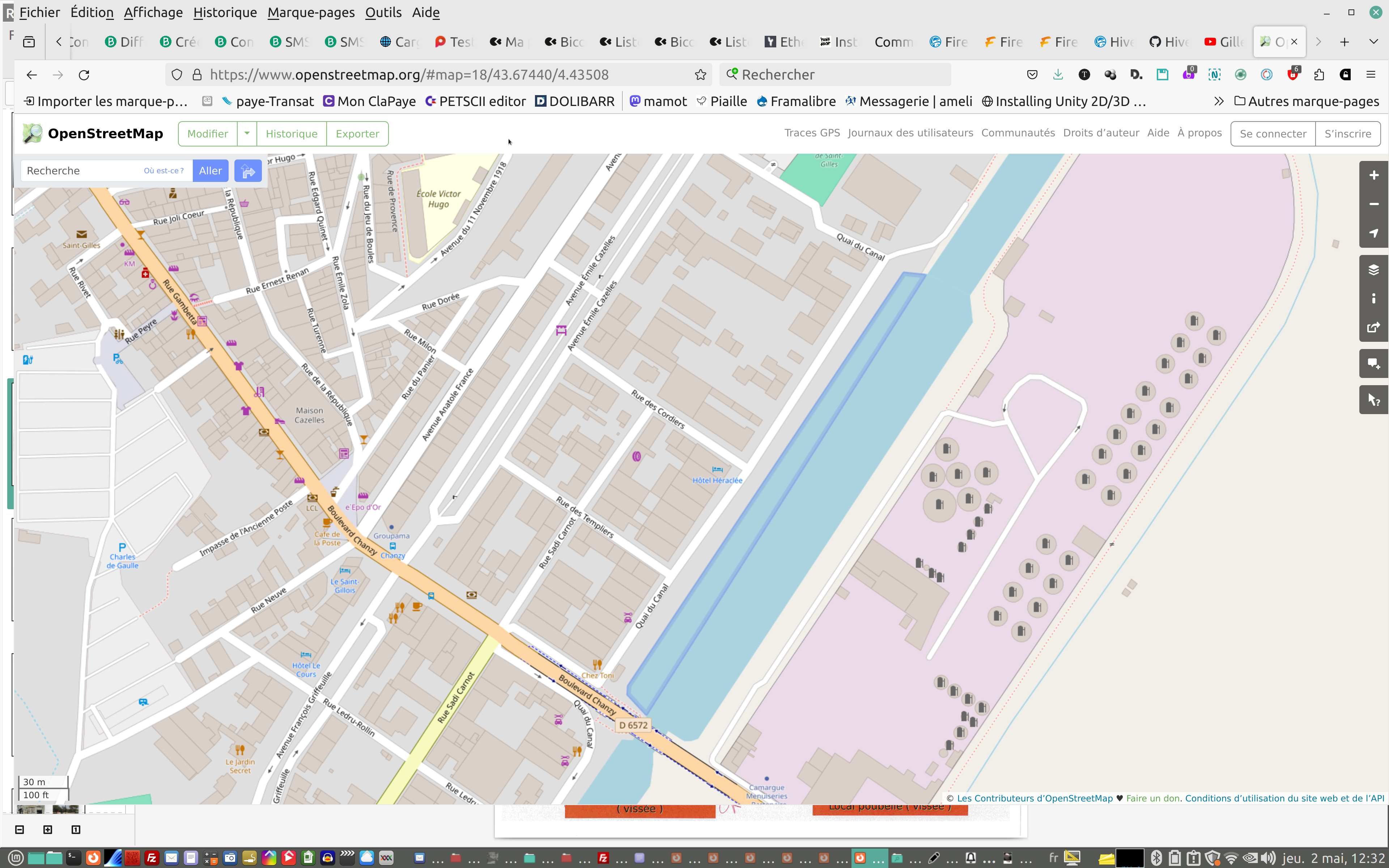Activate the query features tool
This screenshot has width=1389, height=868.
(x=1373, y=400)
